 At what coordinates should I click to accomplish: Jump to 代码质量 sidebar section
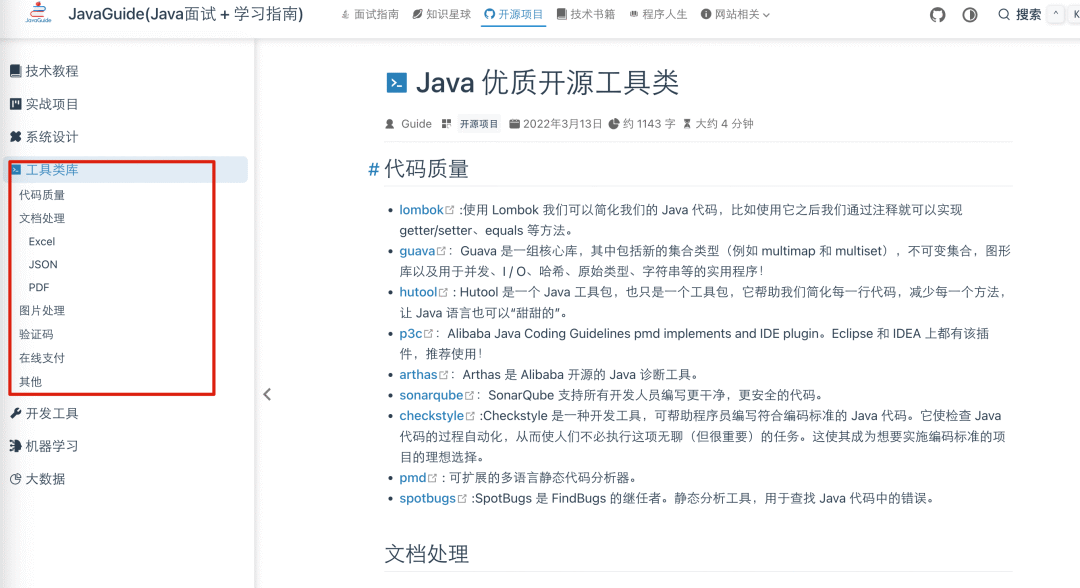42,195
